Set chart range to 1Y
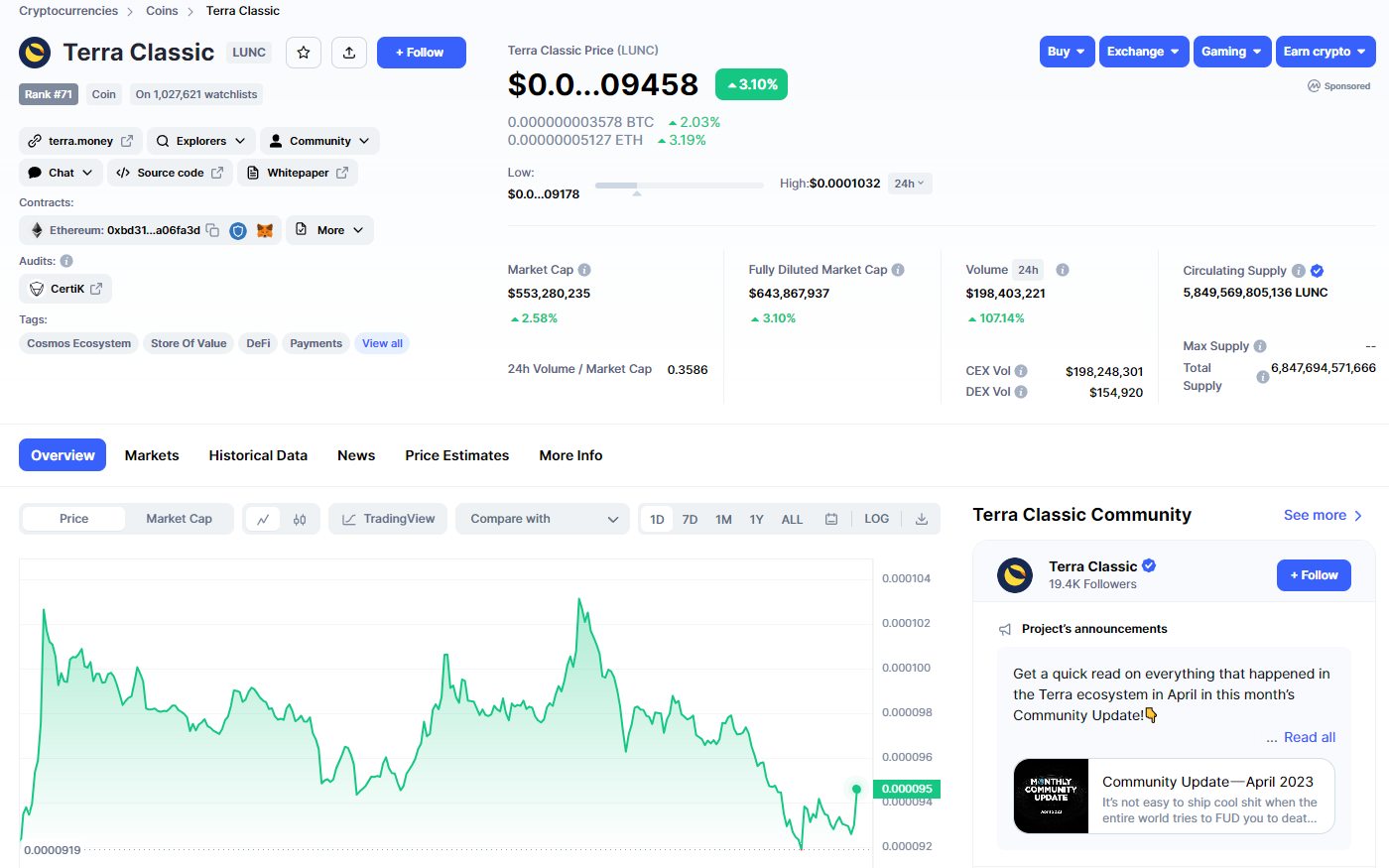The image size is (1389, 868). click(757, 519)
